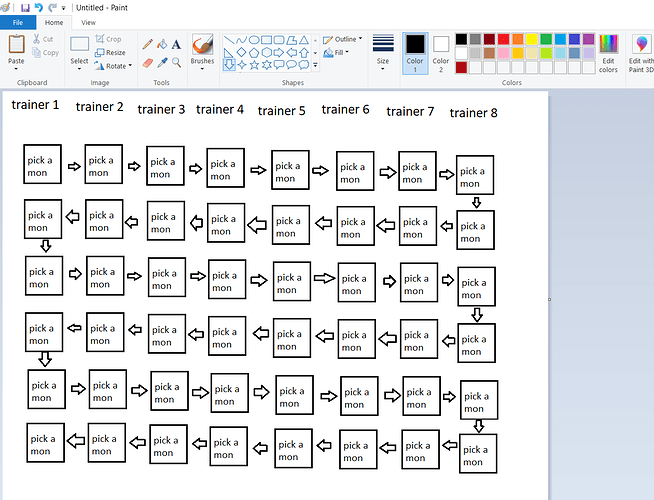Click the 'trainer 5' heading on canvas
This screenshot has width=654, height=500.
[x=282, y=111]
